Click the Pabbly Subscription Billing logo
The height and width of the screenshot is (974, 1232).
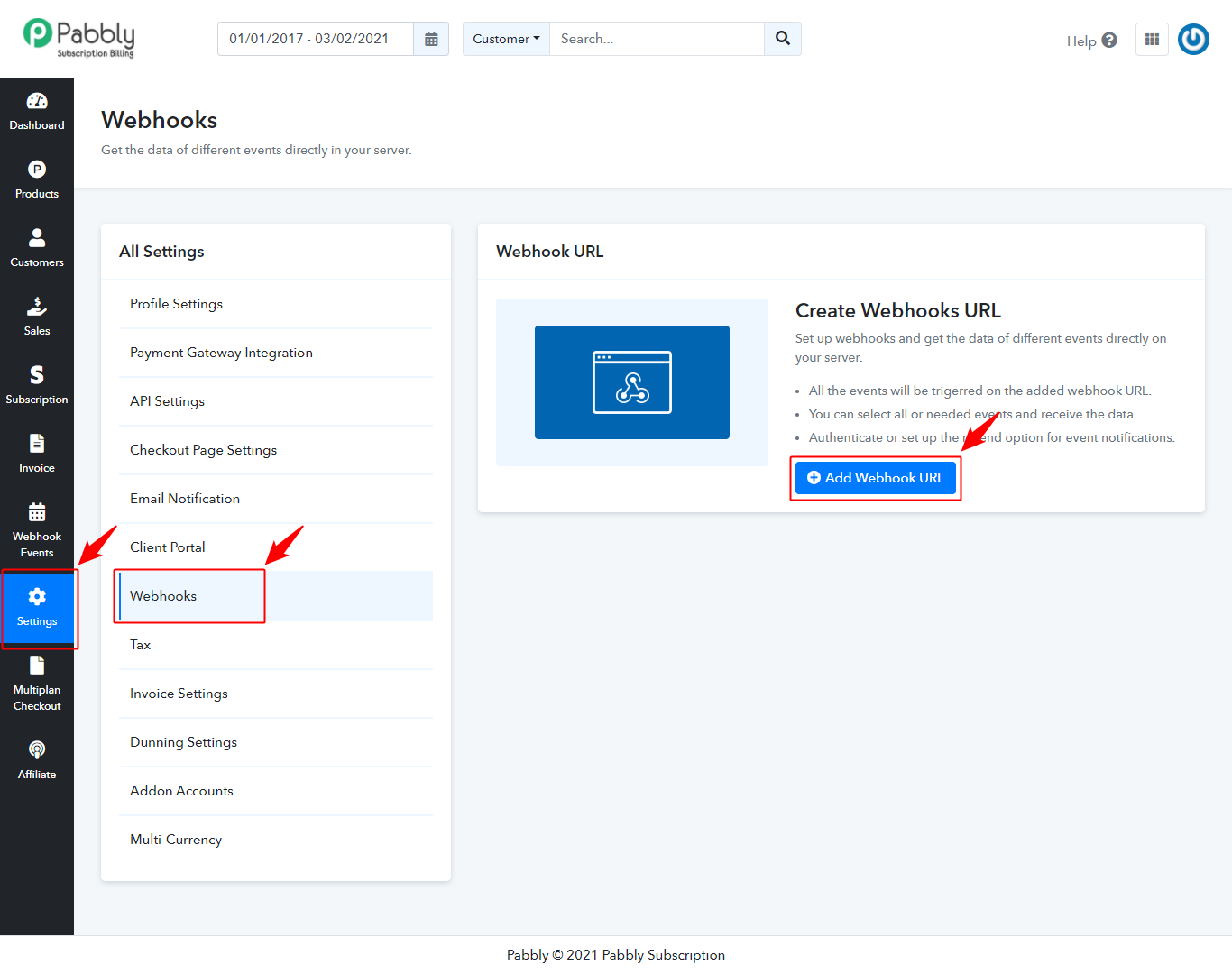[x=78, y=39]
